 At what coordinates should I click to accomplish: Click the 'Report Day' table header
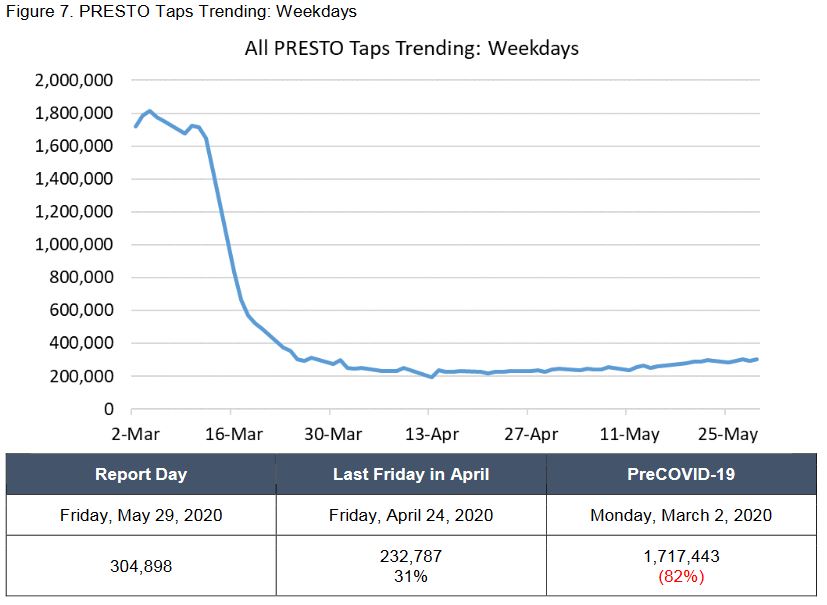141,474
